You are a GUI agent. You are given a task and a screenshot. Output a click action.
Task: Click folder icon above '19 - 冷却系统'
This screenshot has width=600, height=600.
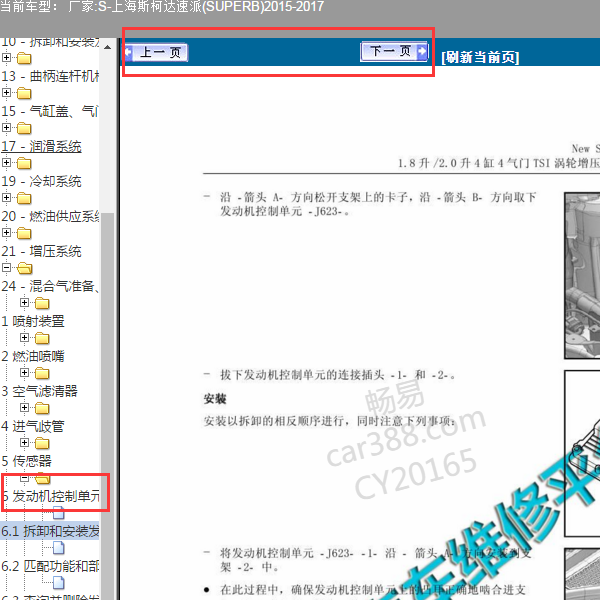coord(24,163)
